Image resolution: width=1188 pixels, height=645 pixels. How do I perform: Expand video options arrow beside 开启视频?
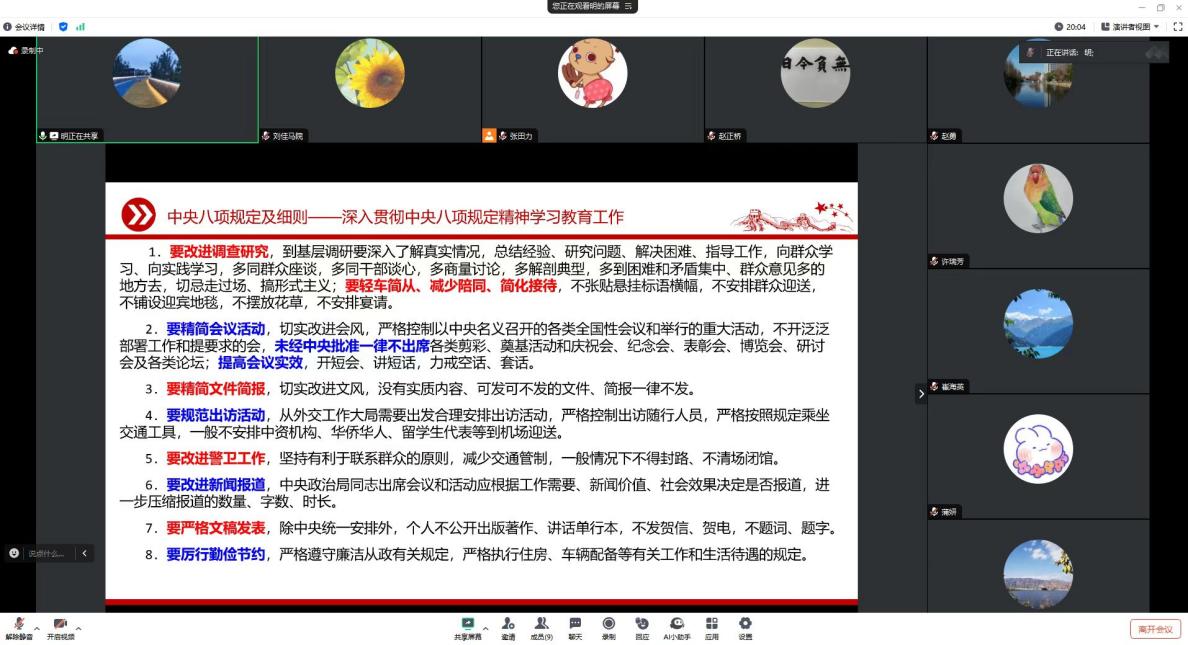tap(78, 629)
